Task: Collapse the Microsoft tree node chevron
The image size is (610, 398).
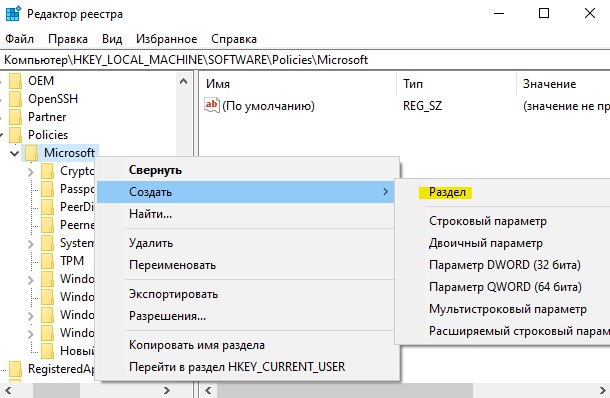Action: (14, 153)
